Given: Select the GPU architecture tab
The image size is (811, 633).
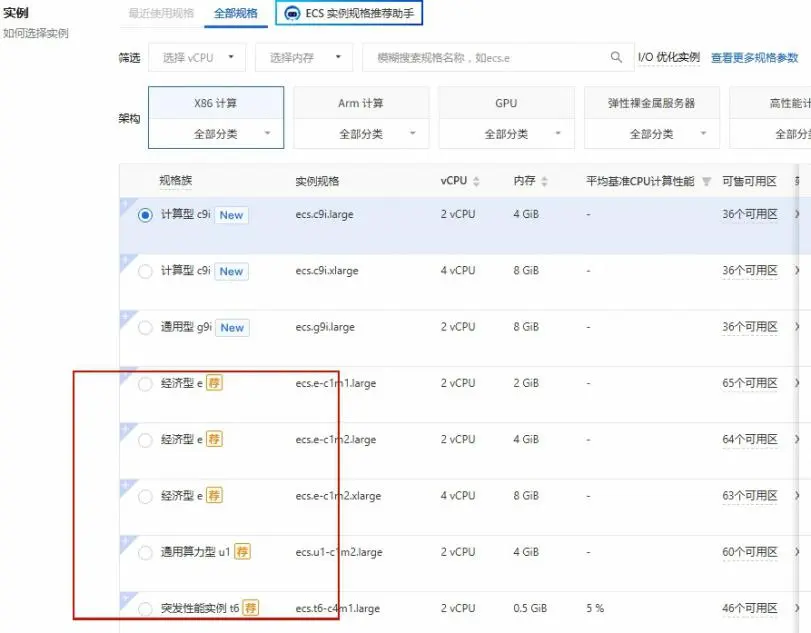Looking at the screenshot, I should coord(507,103).
